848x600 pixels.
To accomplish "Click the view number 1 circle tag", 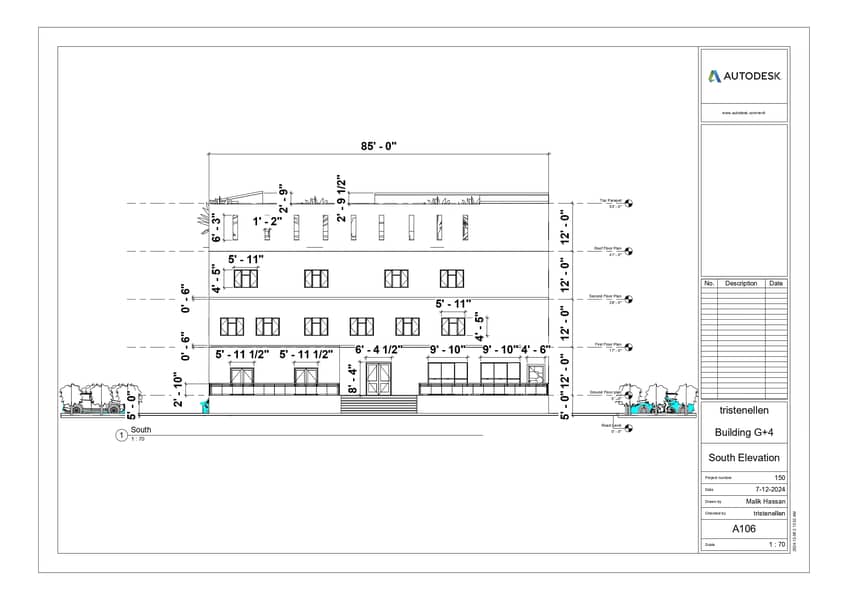I will (121, 435).
